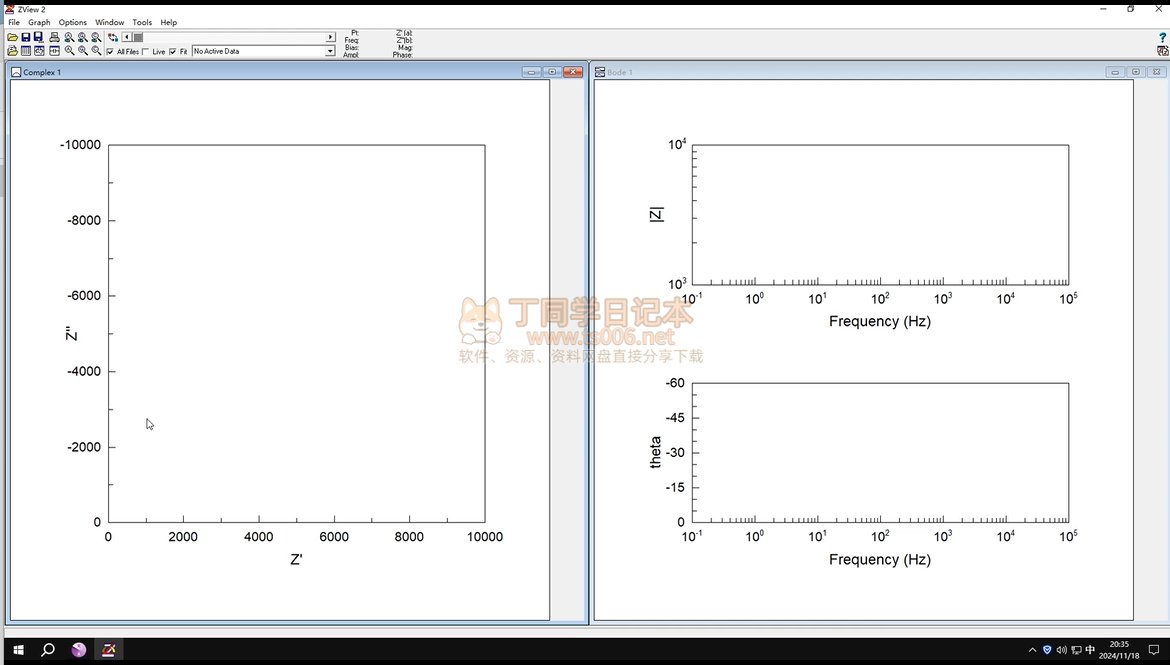The height and width of the screenshot is (665, 1170).
Task: Click the icon beneath the help question mark
Action: click(1162, 51)
